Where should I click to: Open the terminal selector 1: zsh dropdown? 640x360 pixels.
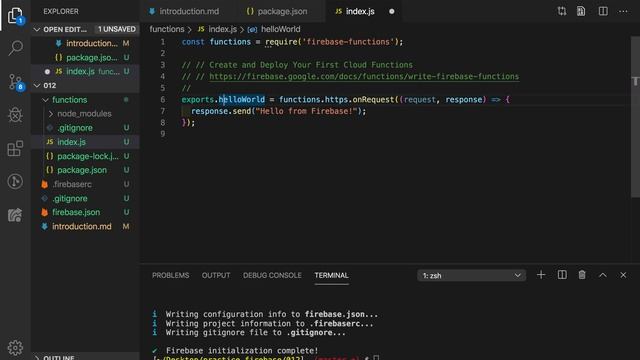tap(471, 276)
